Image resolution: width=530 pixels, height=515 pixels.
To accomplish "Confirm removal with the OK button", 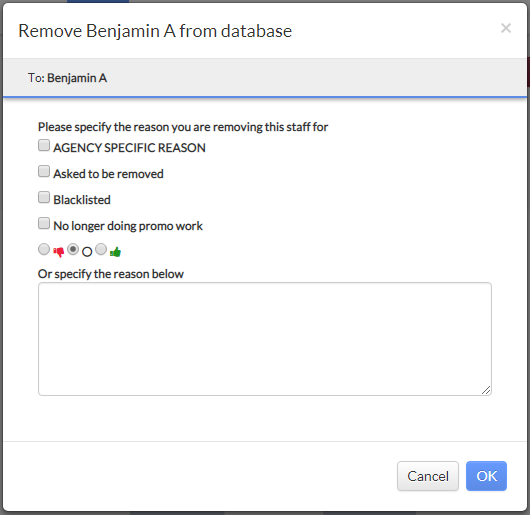I will click(486, 476).
